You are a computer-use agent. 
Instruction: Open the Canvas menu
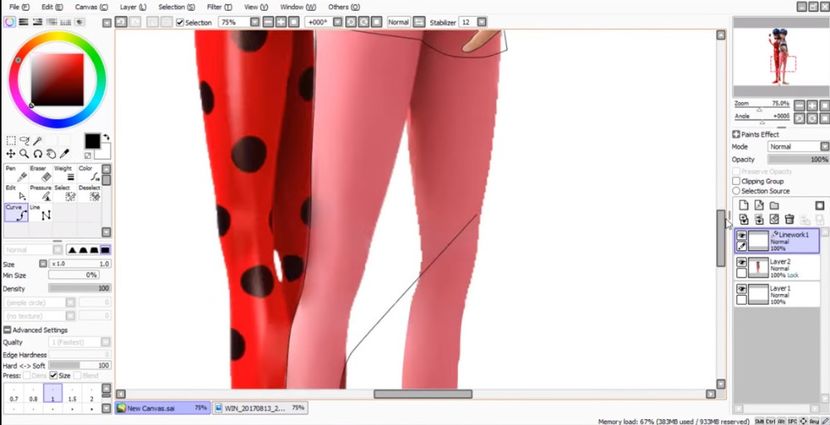(x=91, y=7)
